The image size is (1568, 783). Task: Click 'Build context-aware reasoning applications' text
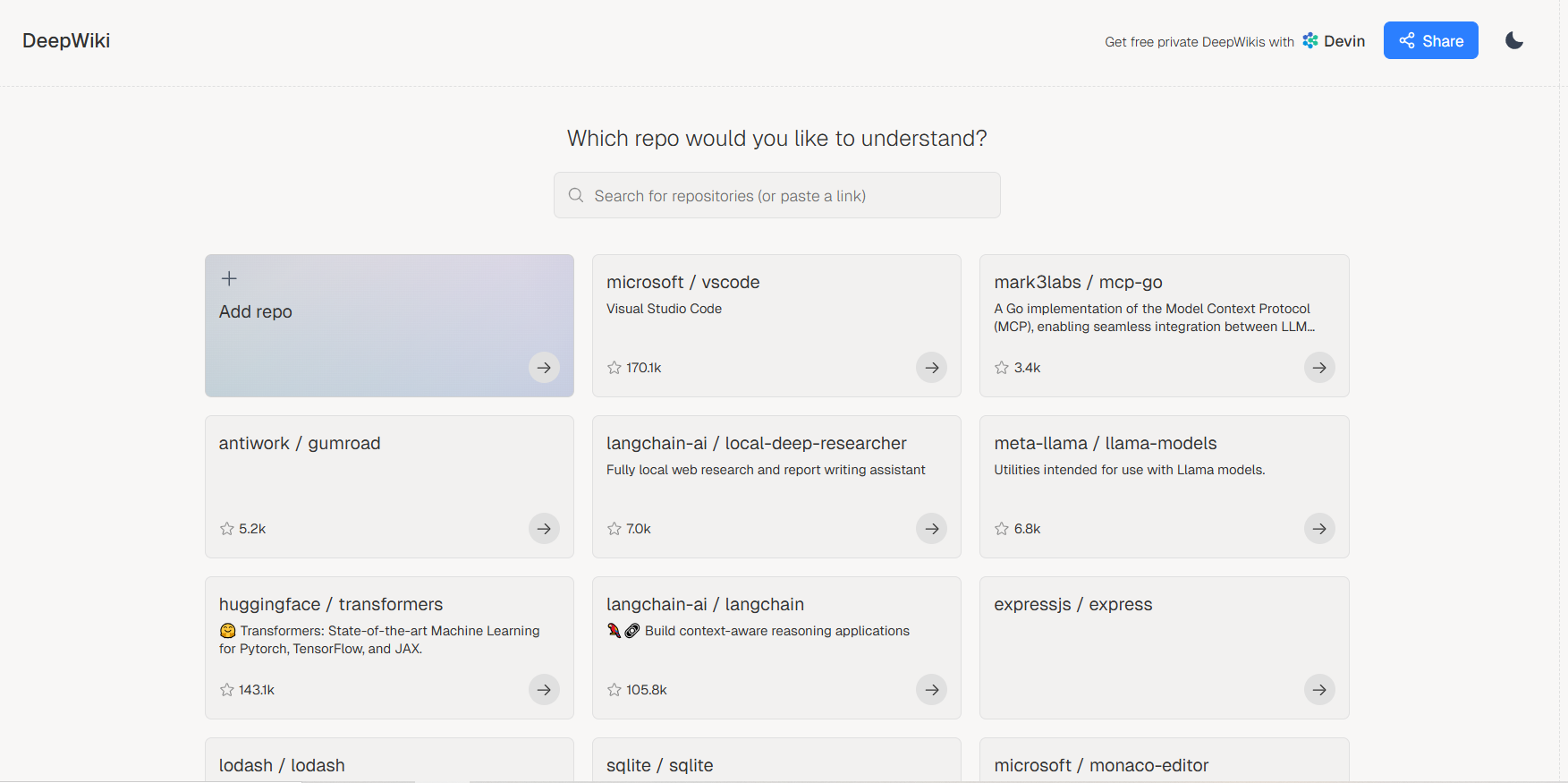(777, 631)
